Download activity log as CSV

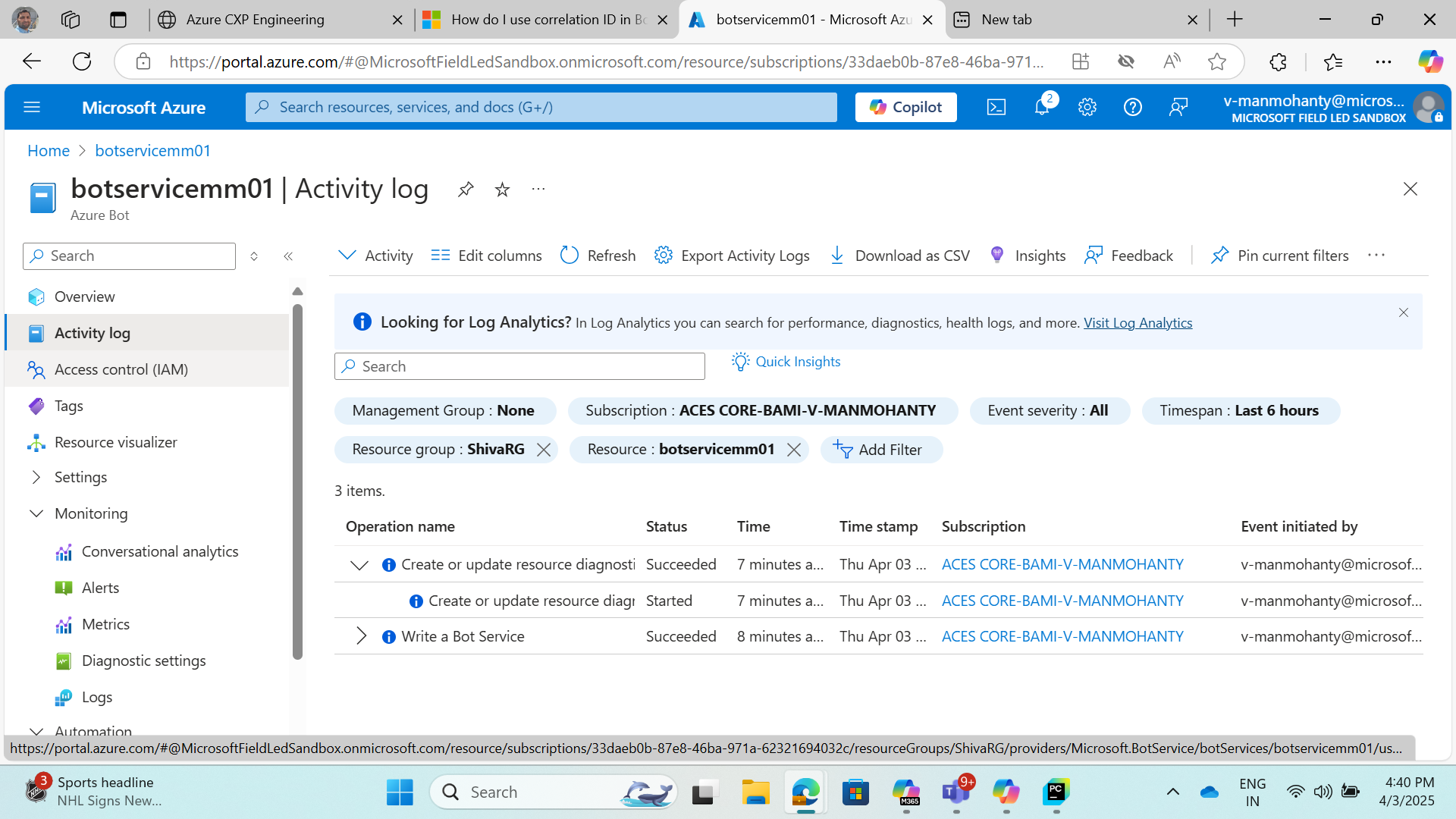pos(899,256)
